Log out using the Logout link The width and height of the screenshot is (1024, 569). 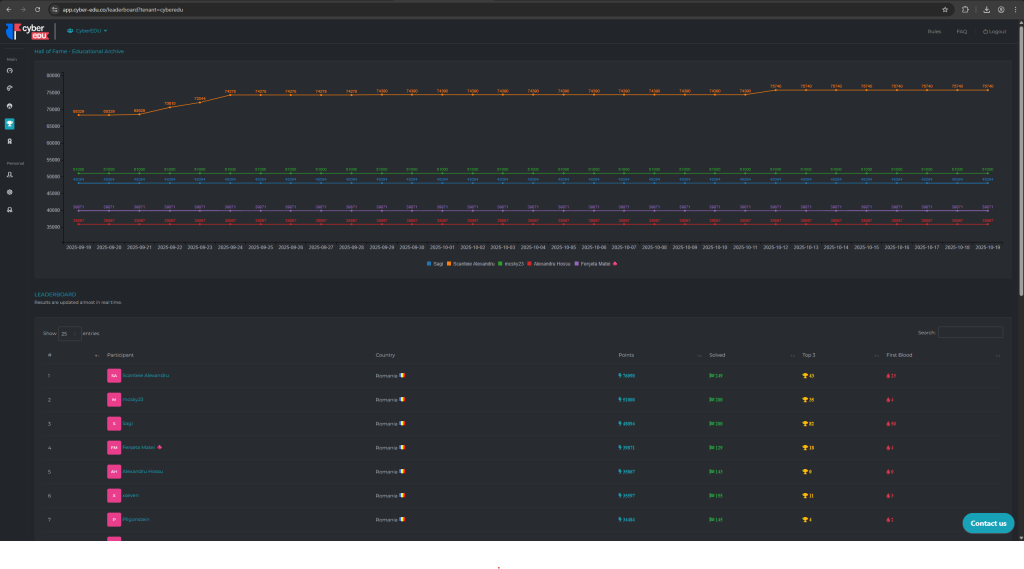tap(994, 32)
